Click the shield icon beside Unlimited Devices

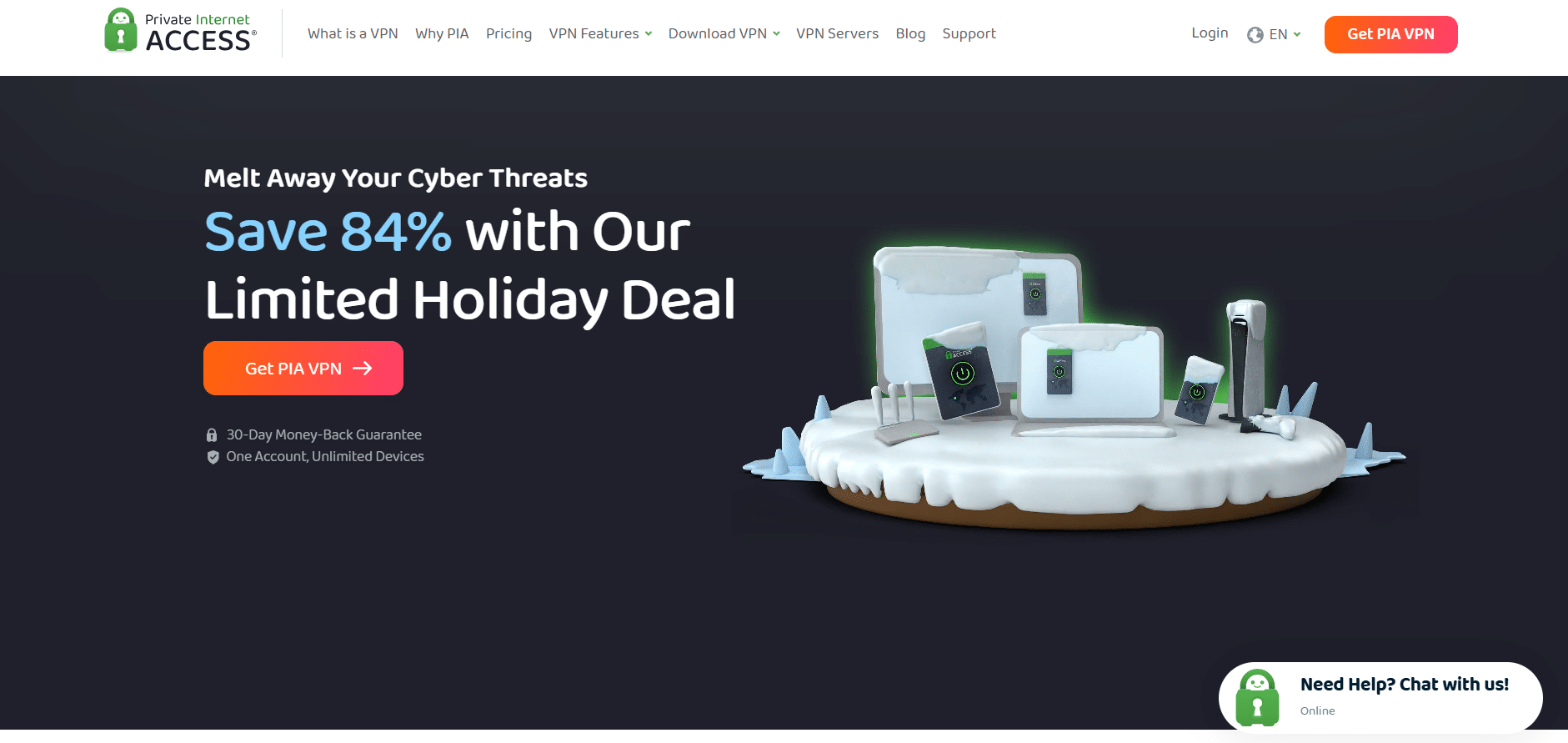pos(213,457)
